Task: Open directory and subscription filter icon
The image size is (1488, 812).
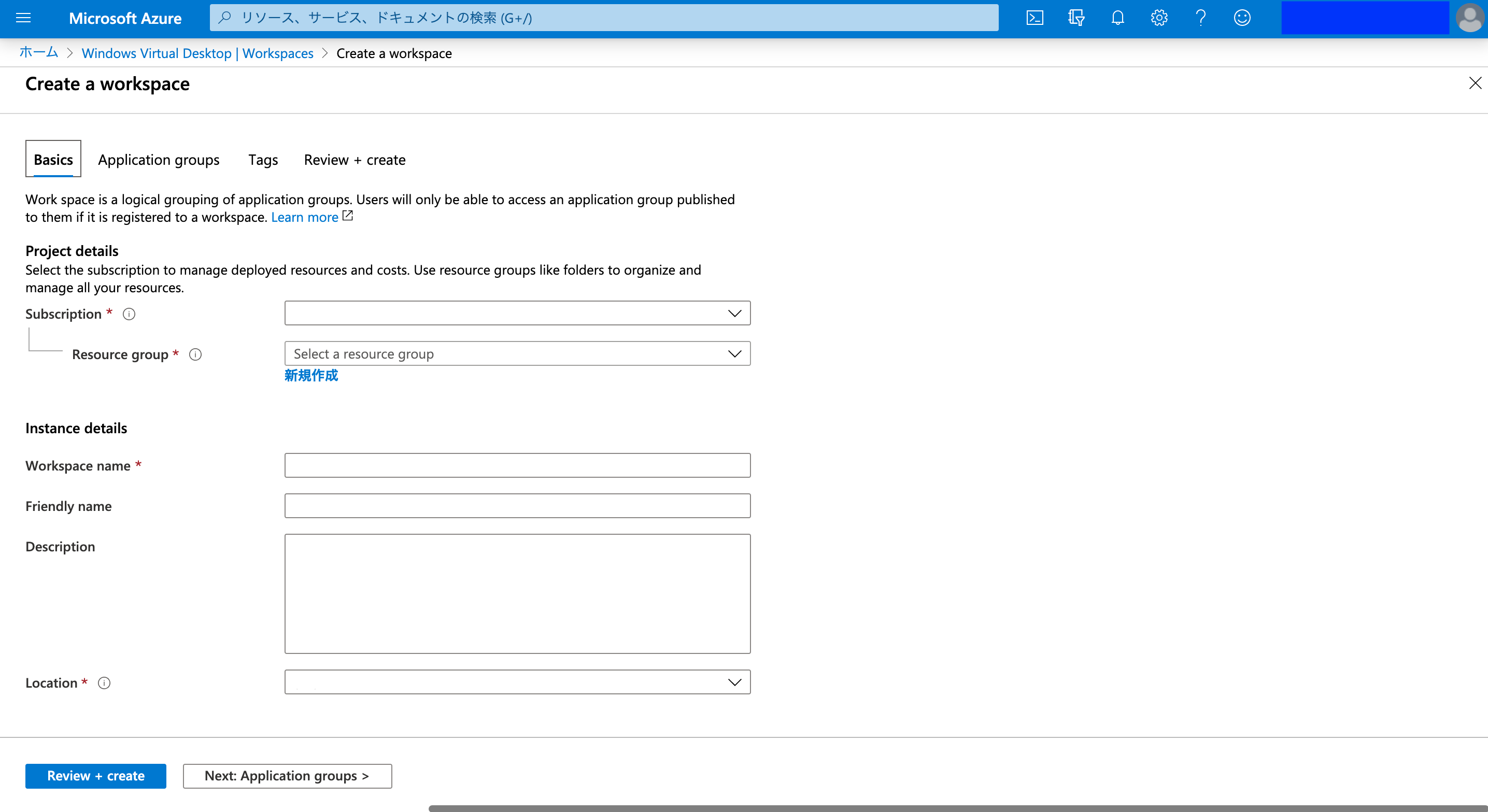Action: pos(1076,18)
